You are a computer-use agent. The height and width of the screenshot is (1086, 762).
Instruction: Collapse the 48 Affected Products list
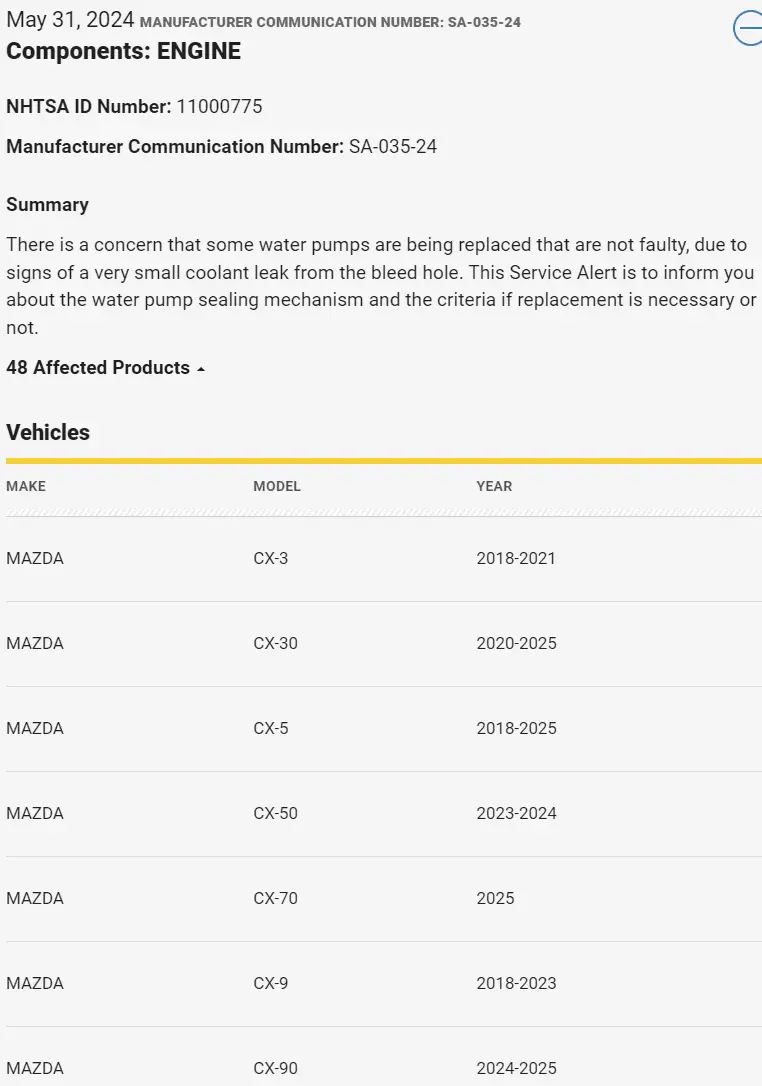pyautogui.click(x=105, y=368)
